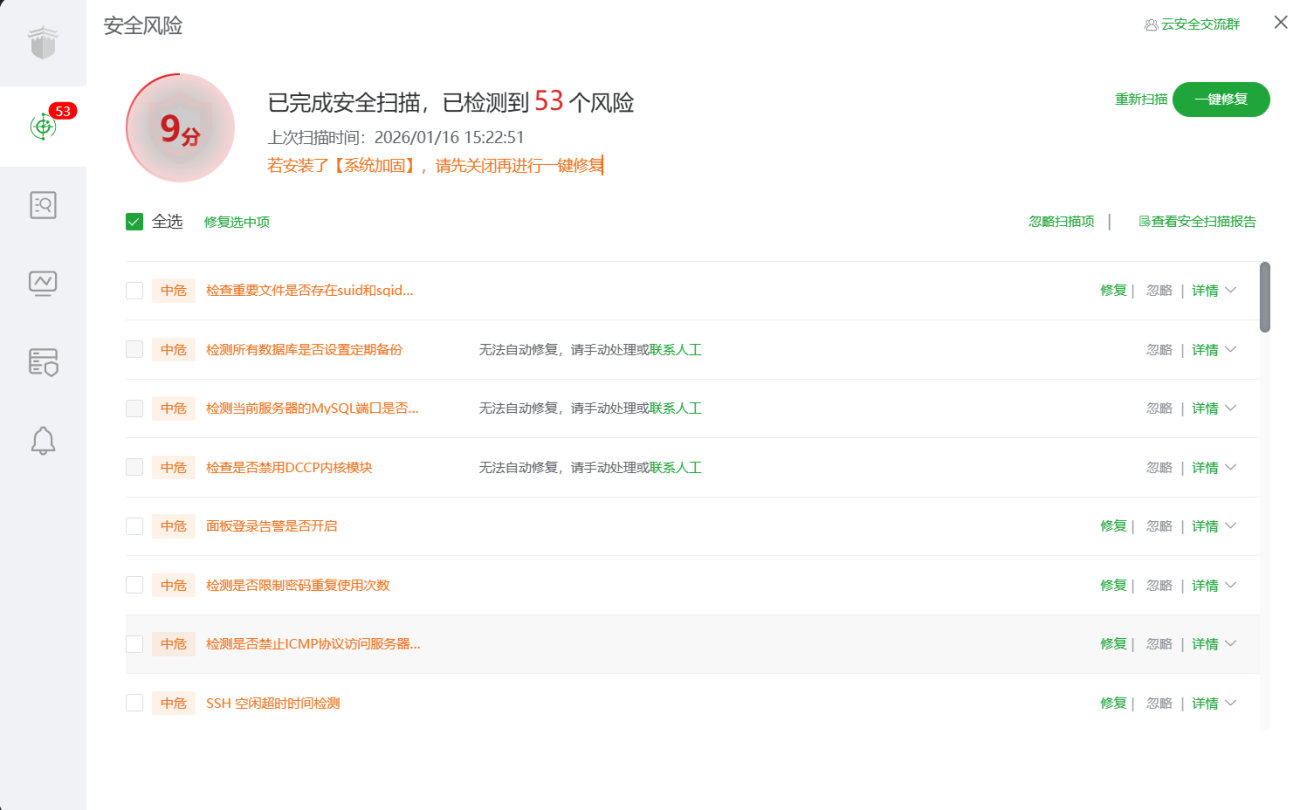Click 联系人工 in the MySQL端口 row

676,409
